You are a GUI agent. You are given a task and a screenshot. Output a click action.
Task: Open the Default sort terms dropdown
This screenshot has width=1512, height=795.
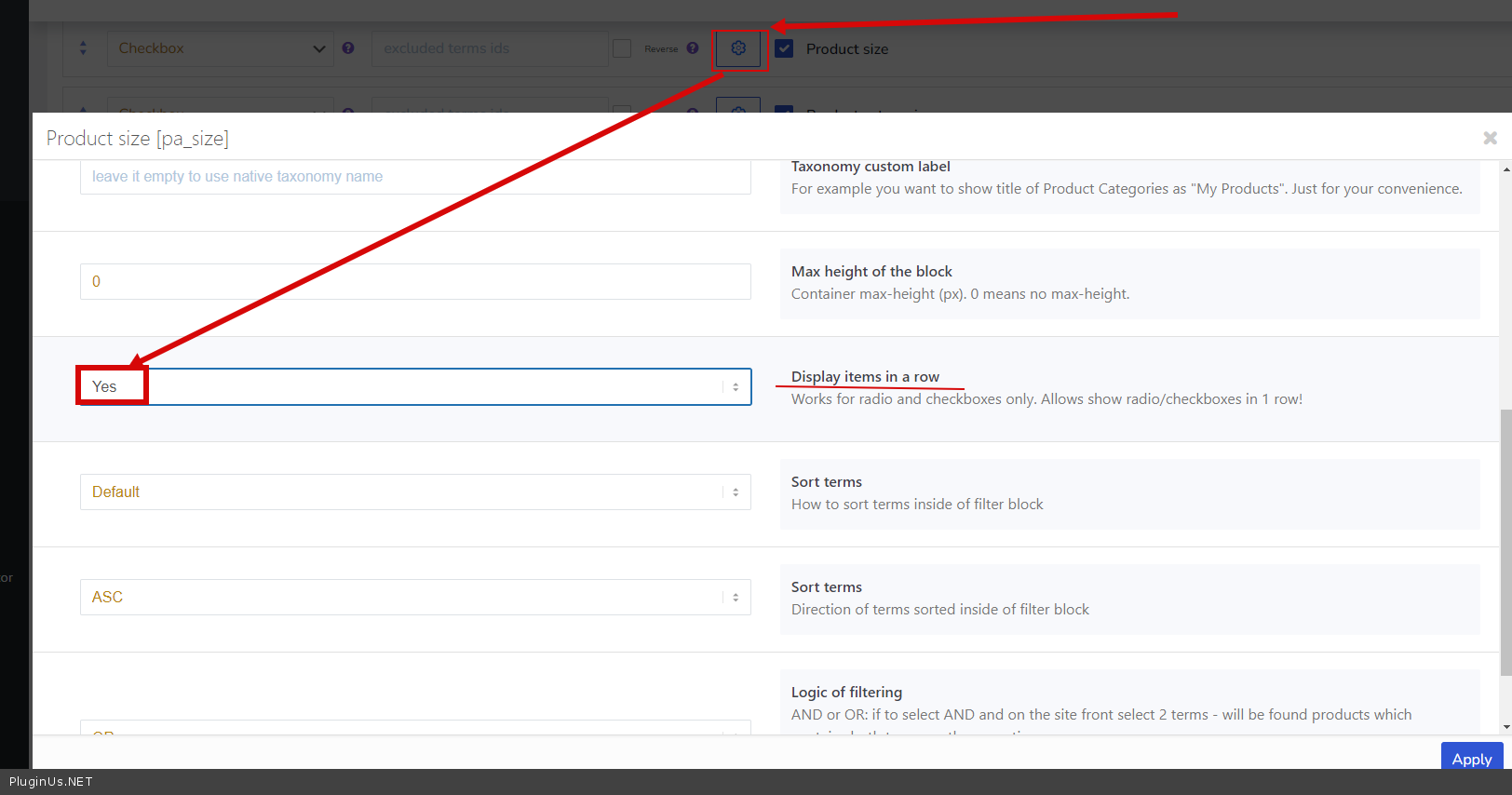point(415,492)
